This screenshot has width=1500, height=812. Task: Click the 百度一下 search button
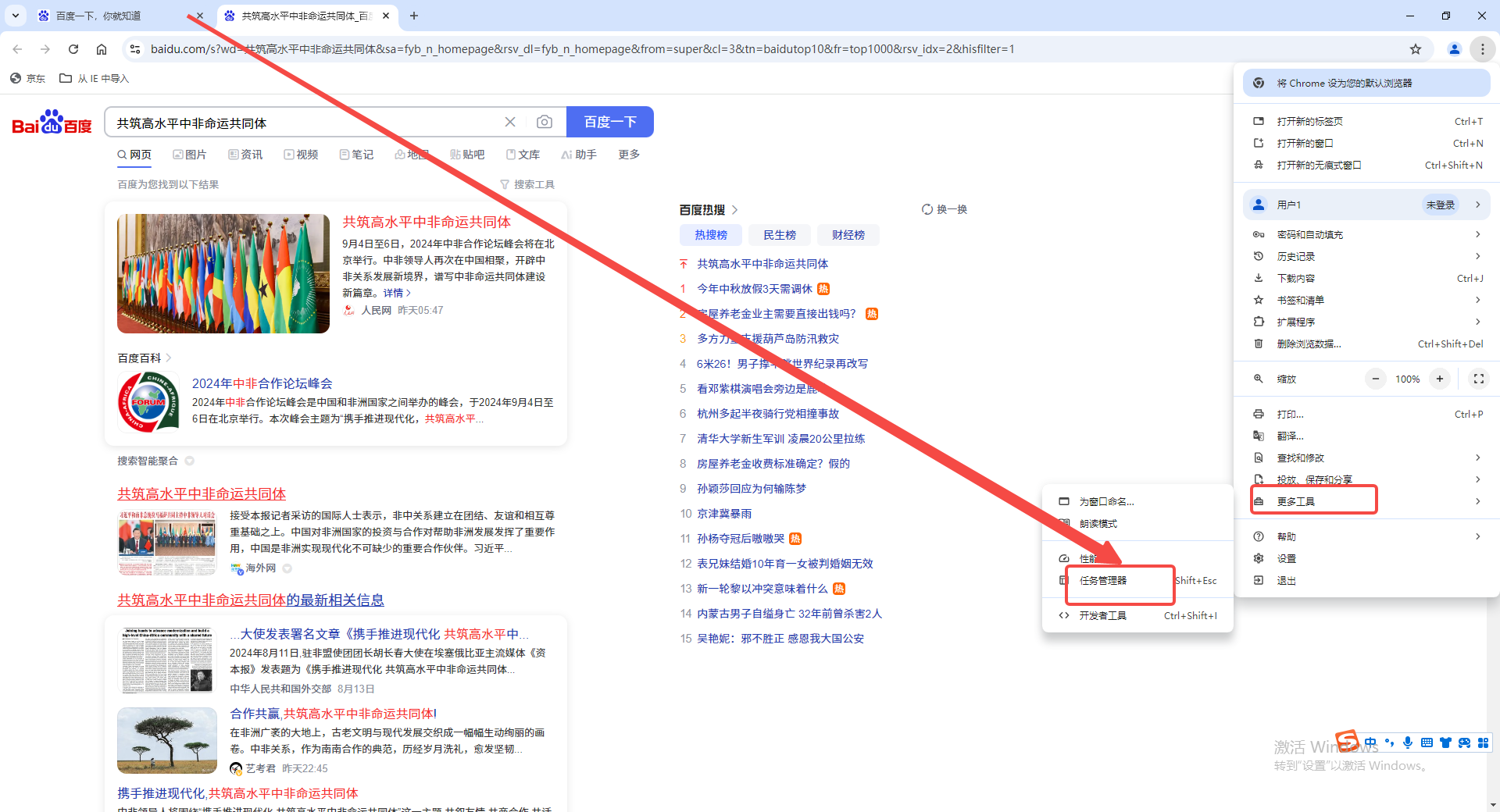tap(610, 122)
